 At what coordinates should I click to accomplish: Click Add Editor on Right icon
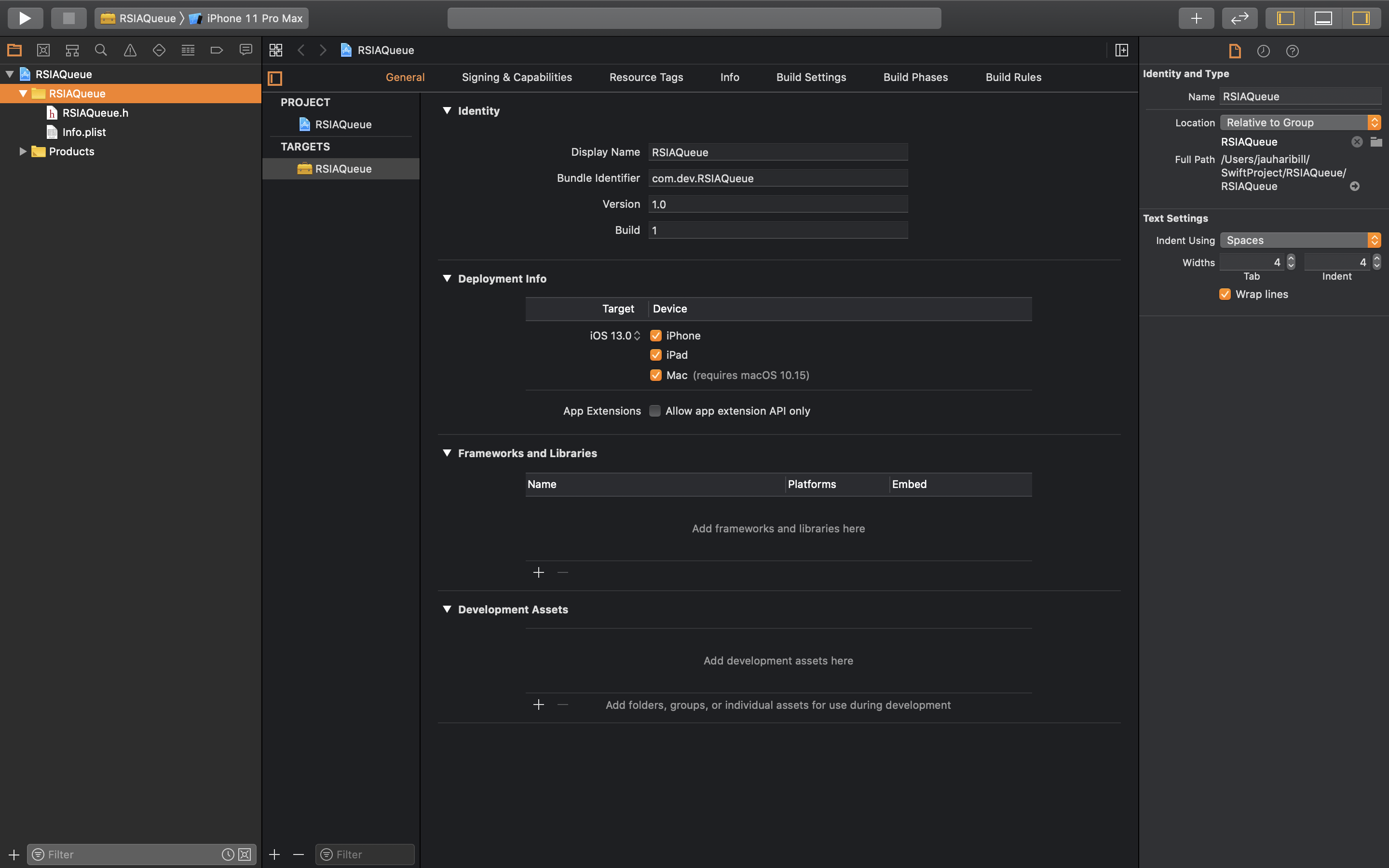tap(1121, 51)
